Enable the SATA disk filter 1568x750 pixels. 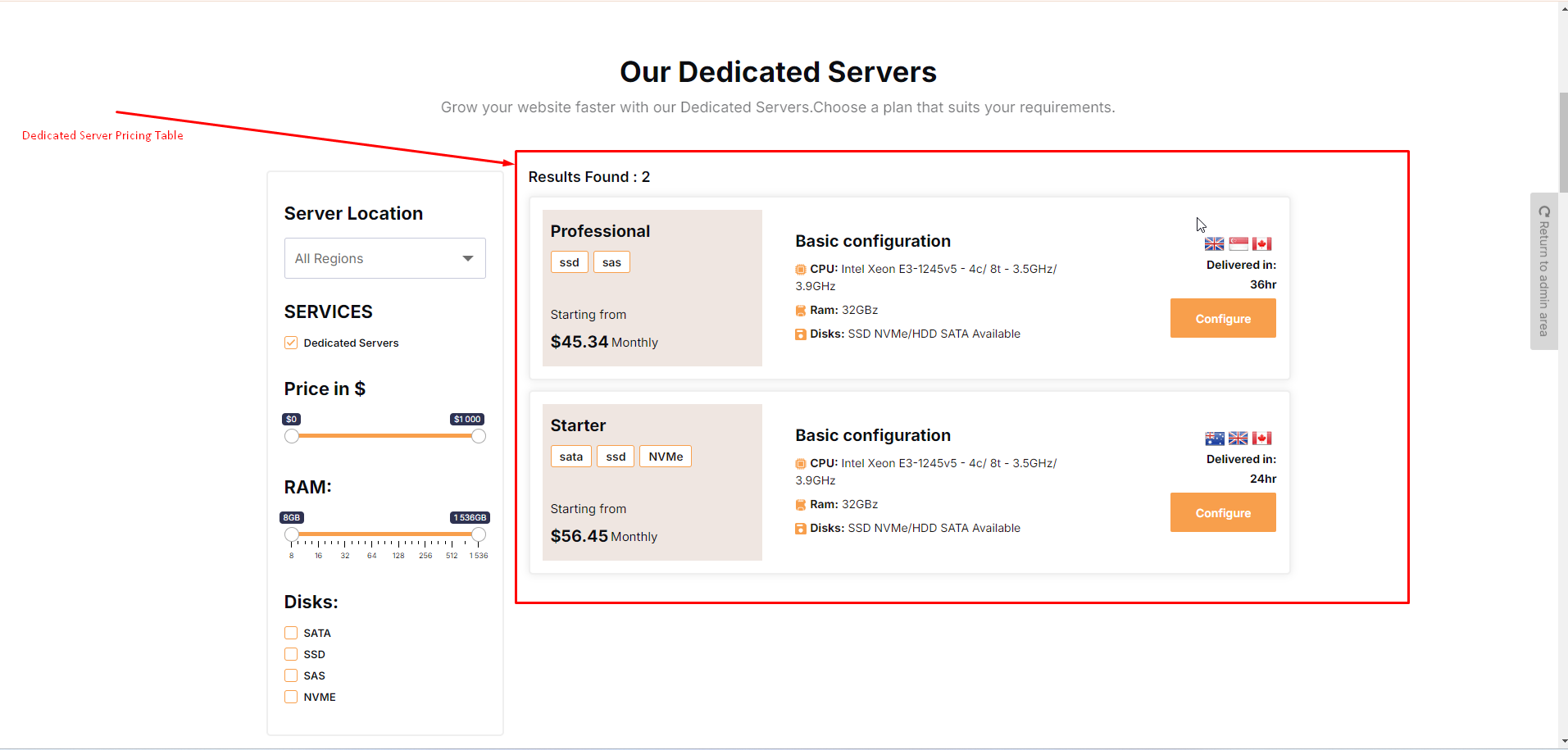291,633
